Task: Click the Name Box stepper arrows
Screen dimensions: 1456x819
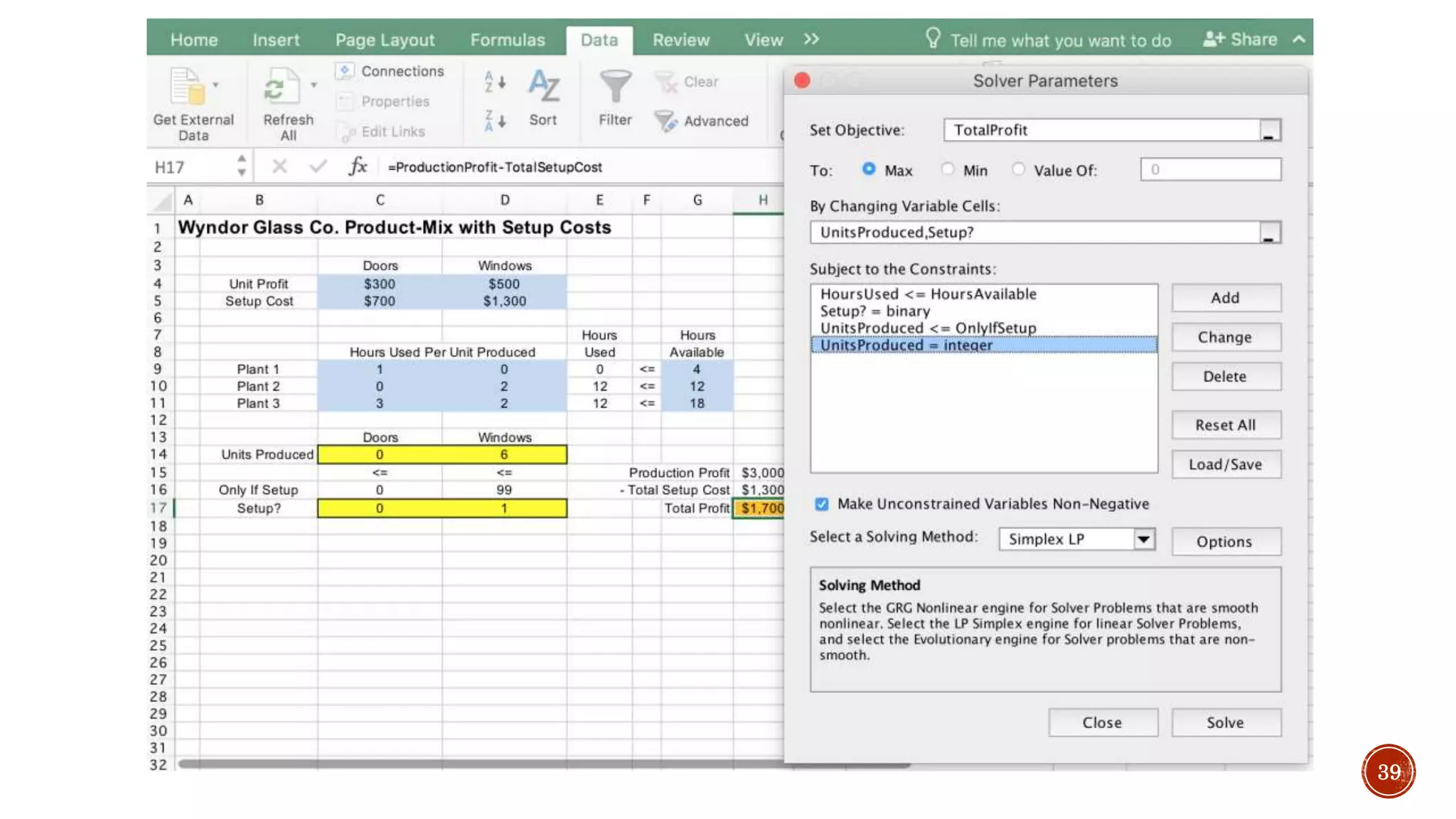Action: 242,166
